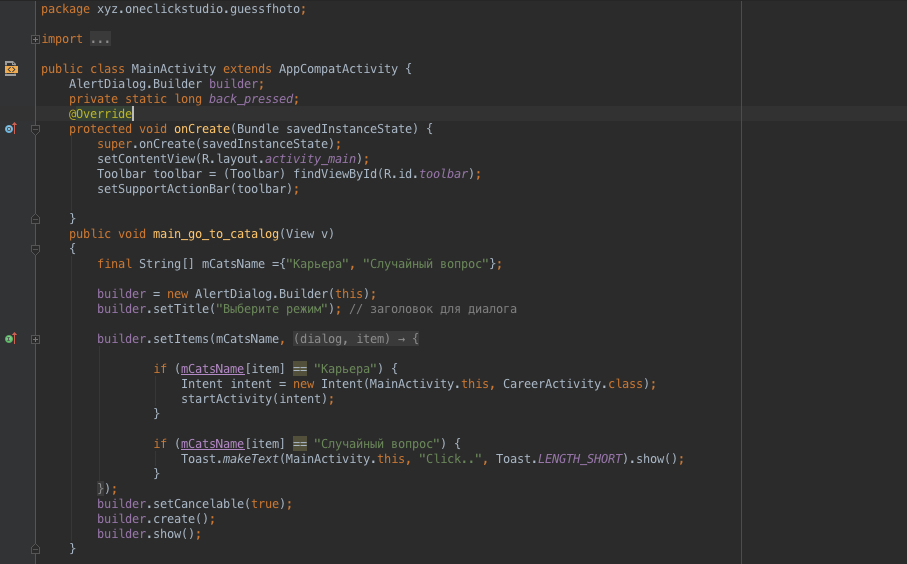Place cursor on the @Override annotation

click(101, 114)
